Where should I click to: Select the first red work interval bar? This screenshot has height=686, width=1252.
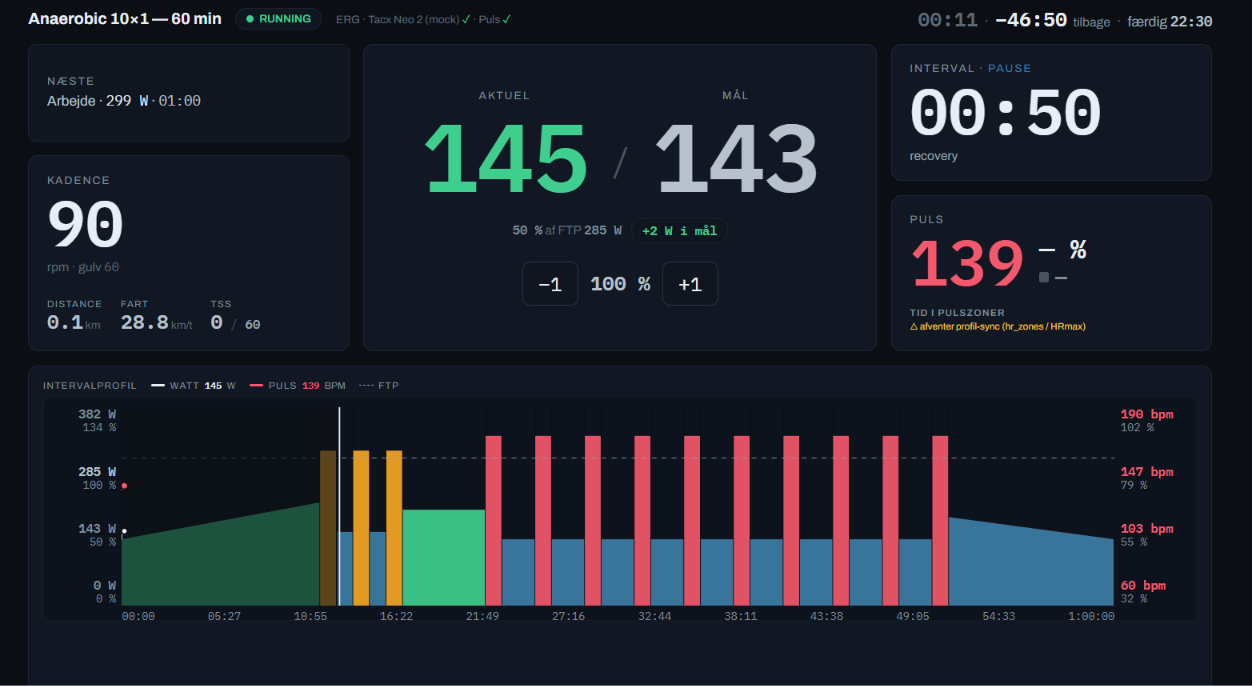pyautogui.click(x=493, y=520)
